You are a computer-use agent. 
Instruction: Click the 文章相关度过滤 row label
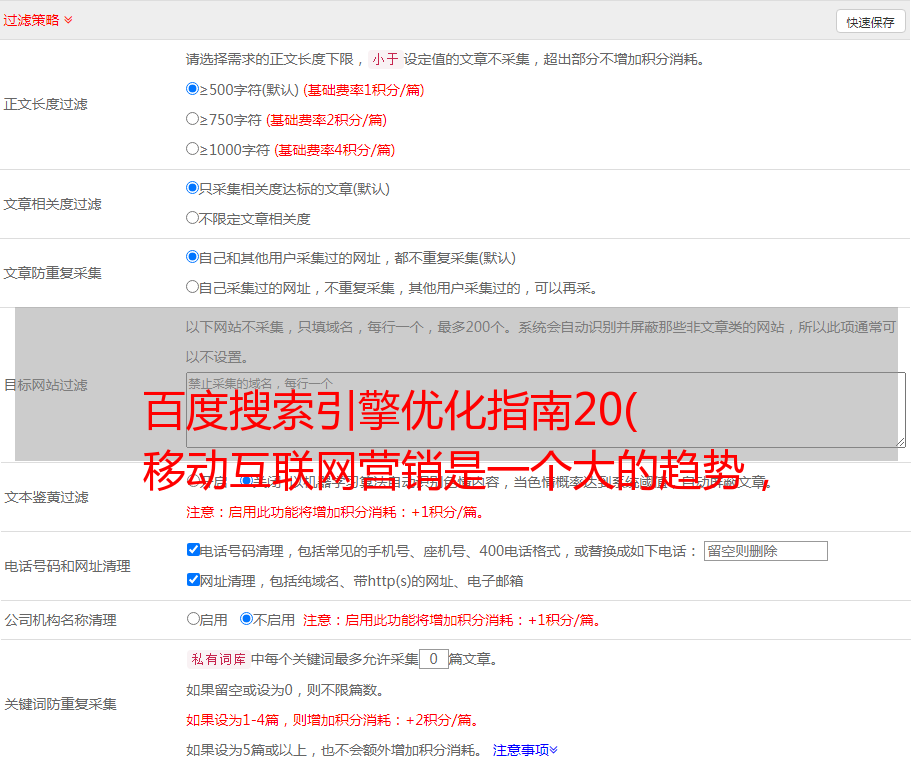pyautogui.click(x=52, y=204)
